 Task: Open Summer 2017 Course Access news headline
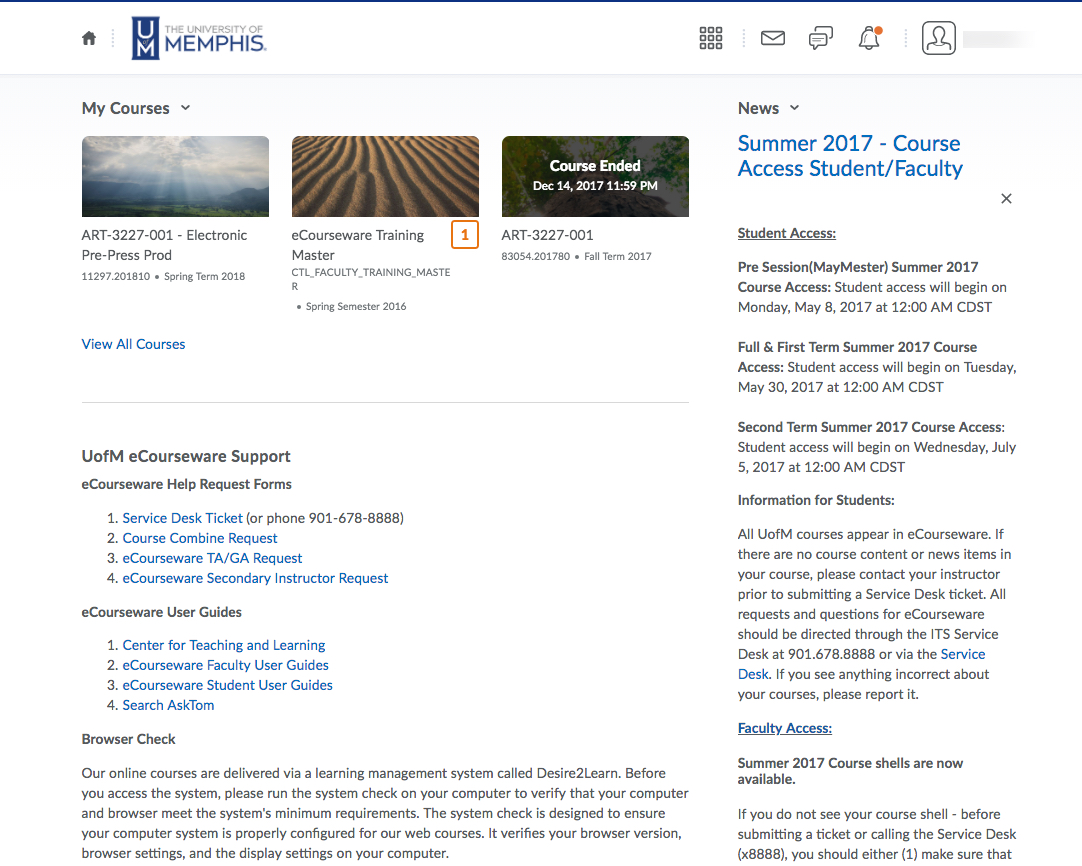pos(849,156)
